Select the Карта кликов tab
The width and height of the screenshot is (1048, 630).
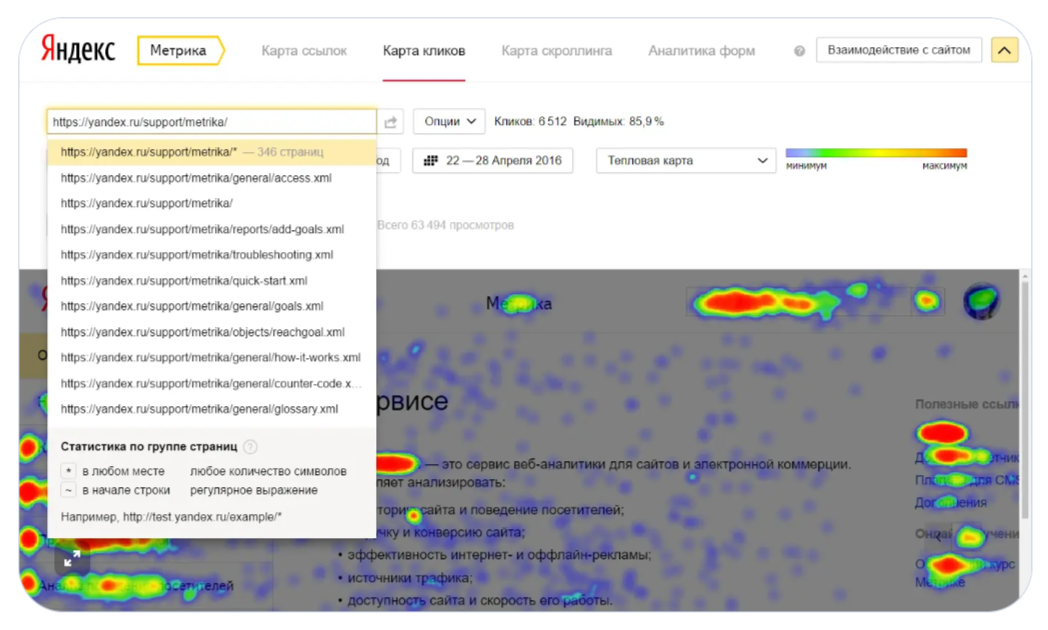pos(424,51)
